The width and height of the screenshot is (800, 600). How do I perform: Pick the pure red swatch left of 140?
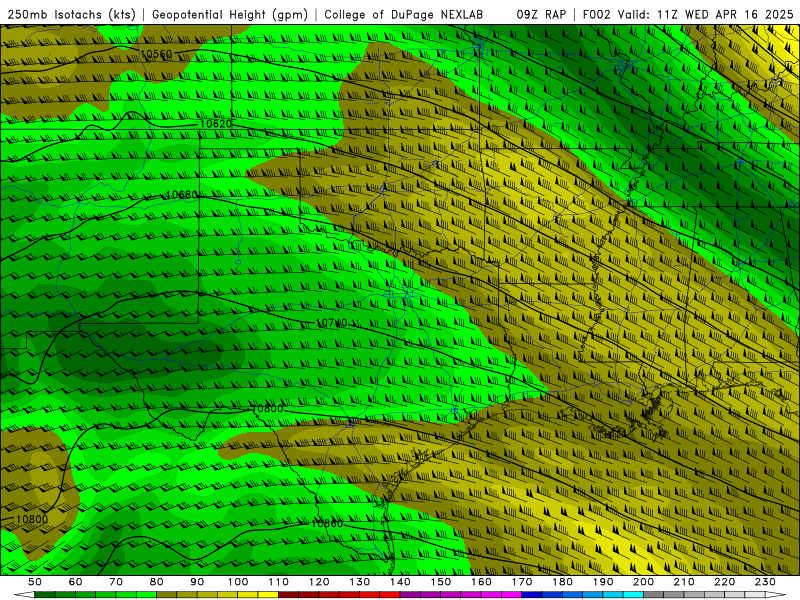390,595
